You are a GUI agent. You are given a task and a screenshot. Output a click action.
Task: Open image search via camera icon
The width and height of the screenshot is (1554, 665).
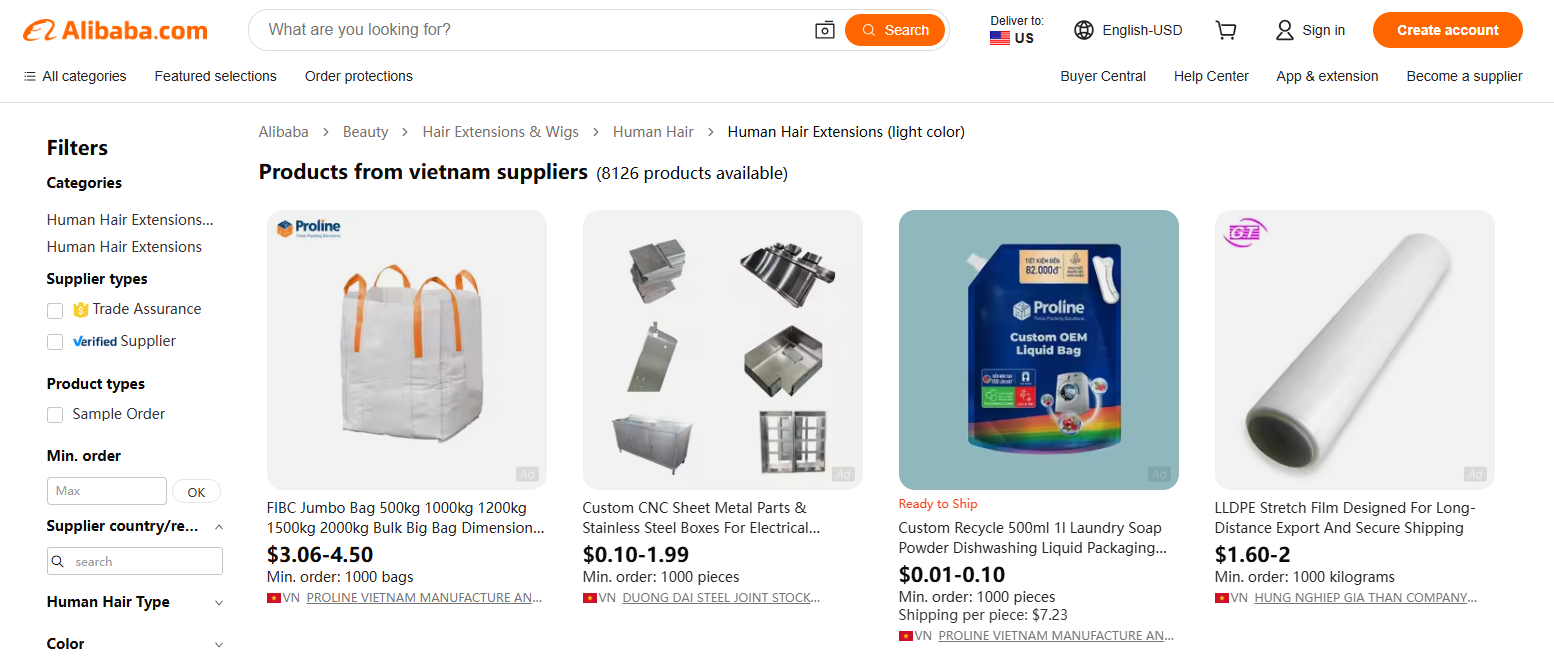pyautogui.click(x=824, y=30)
